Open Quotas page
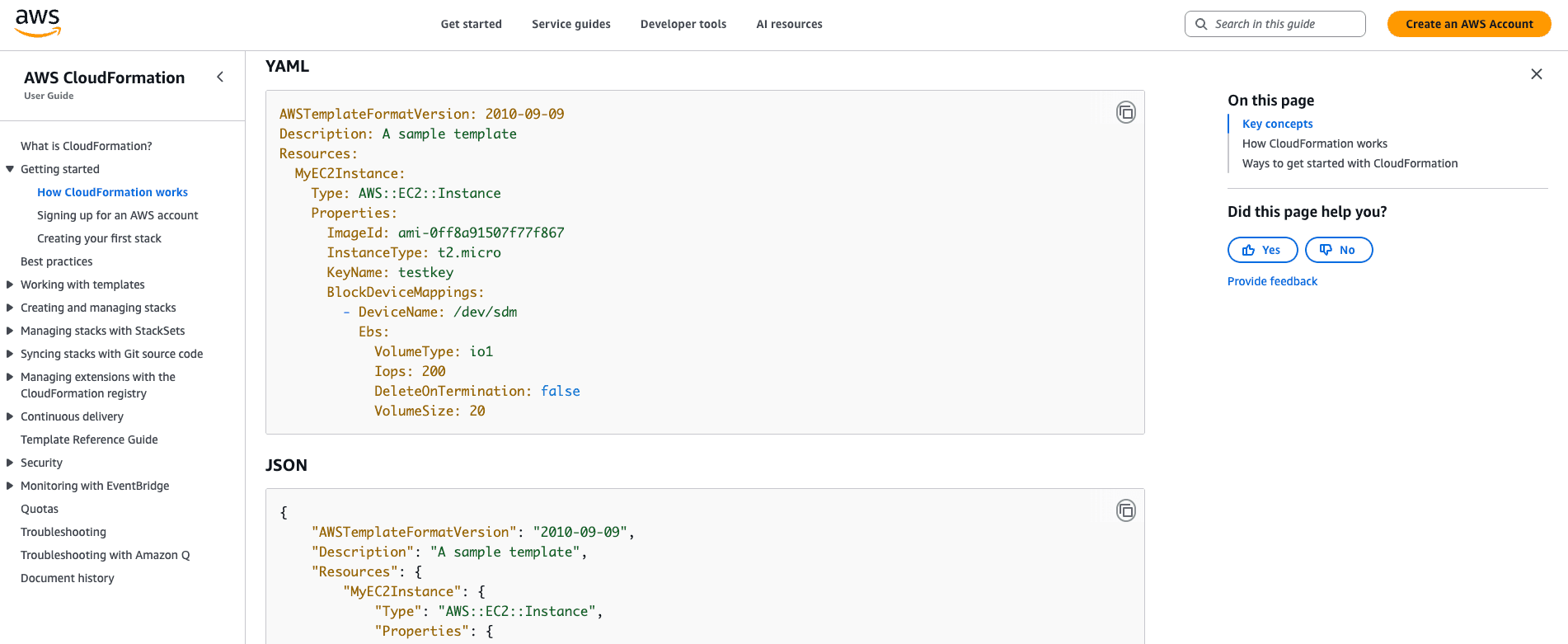This screenshot has height=644, width=1568. click(x=40, y=509)
